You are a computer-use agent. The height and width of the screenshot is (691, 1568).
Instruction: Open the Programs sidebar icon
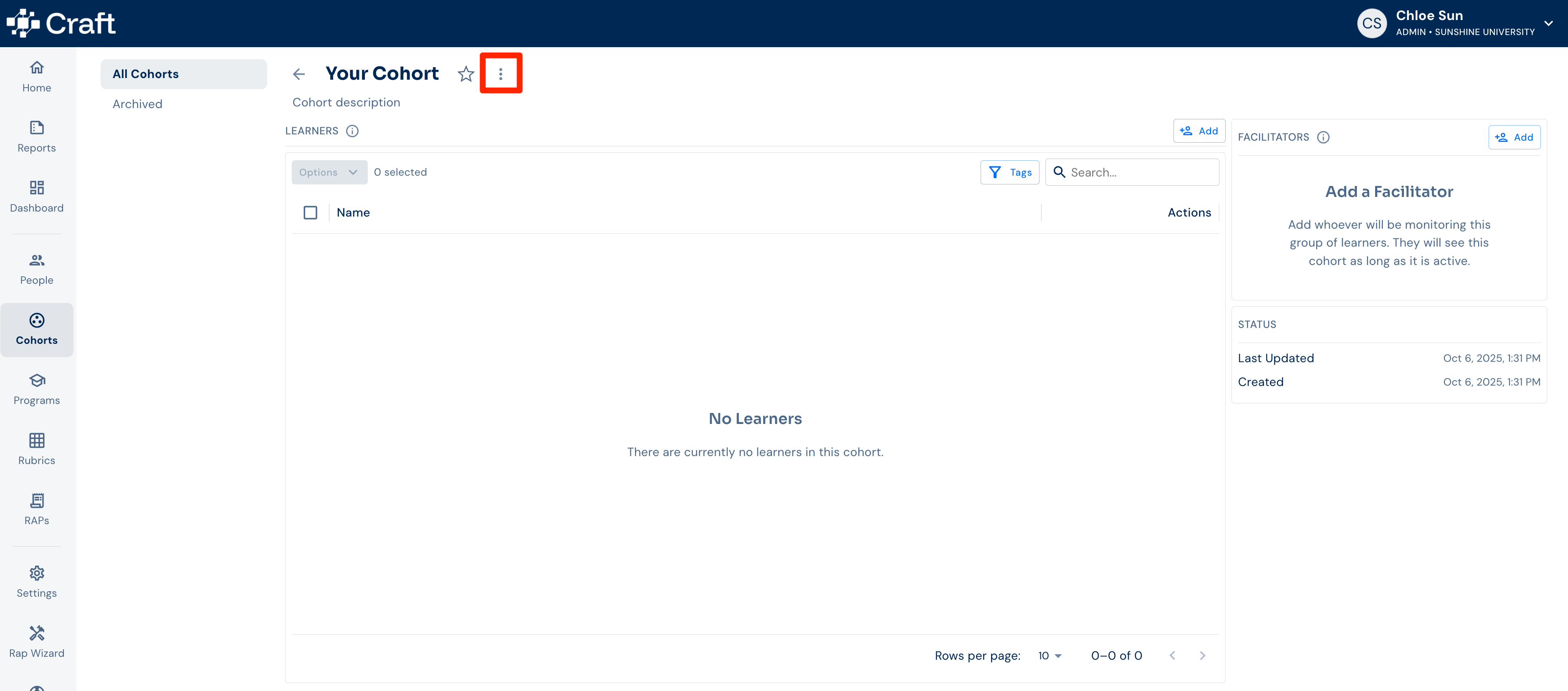[36, 389]
